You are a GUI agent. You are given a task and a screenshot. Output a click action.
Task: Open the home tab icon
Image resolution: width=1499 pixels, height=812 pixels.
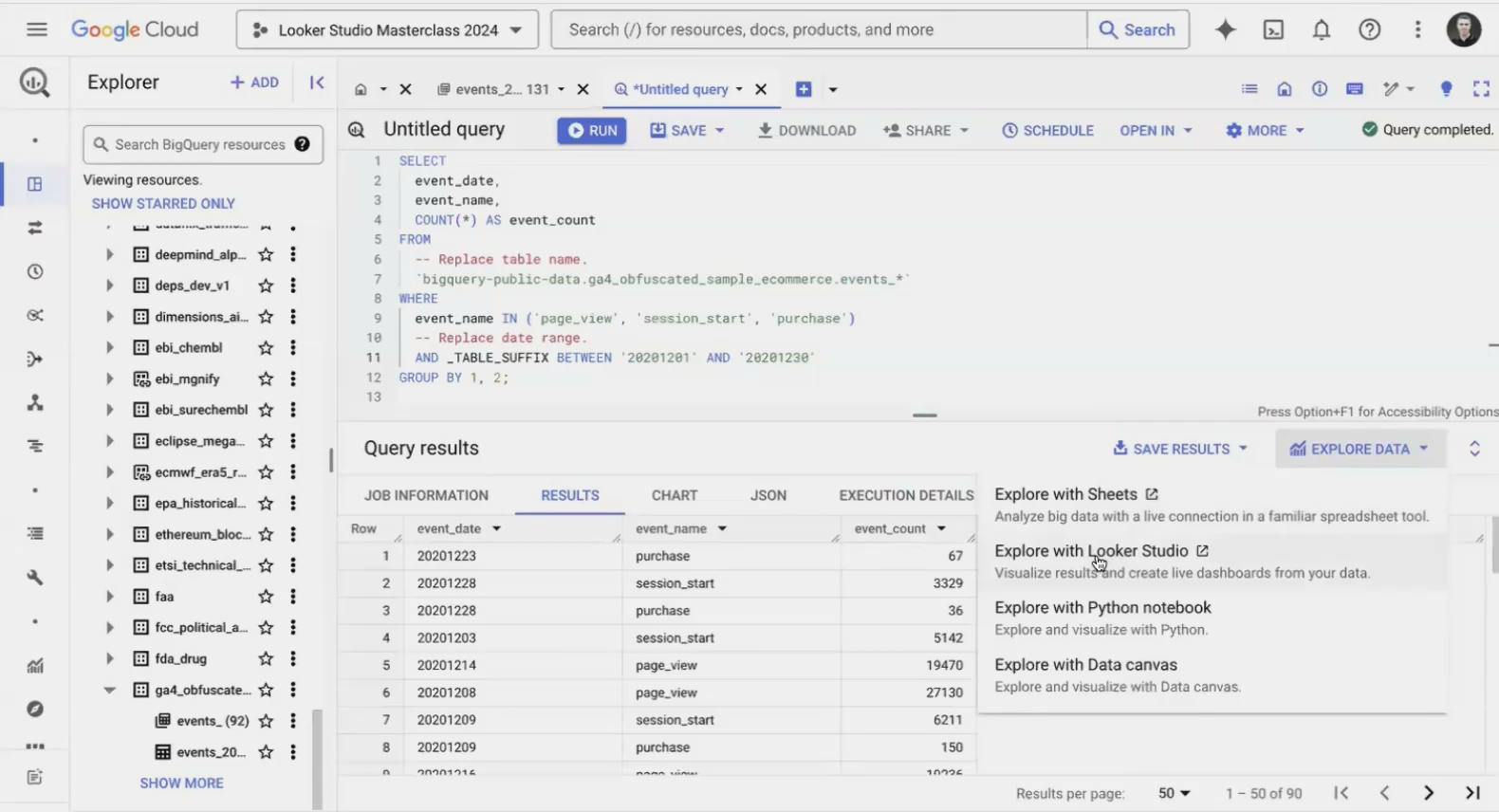click(361, 89)
